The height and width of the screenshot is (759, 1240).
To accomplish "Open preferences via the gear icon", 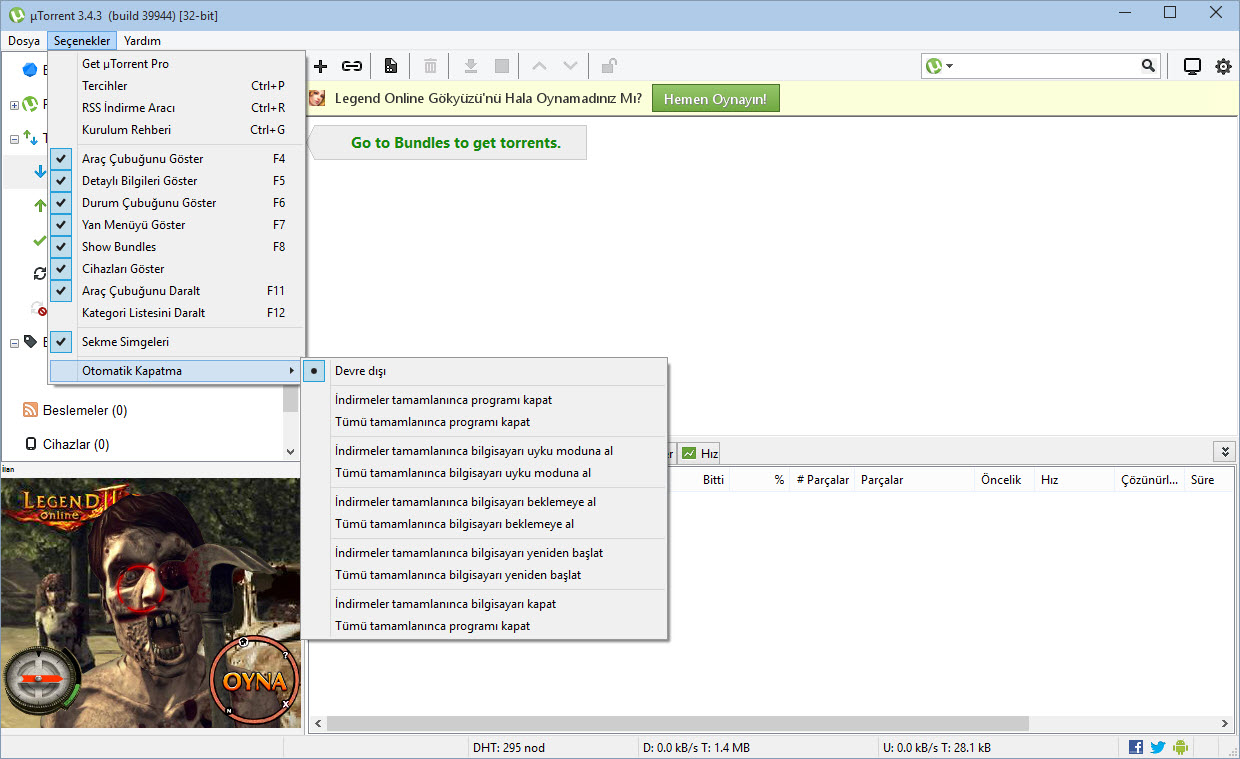I will (x=1223, y=67).
